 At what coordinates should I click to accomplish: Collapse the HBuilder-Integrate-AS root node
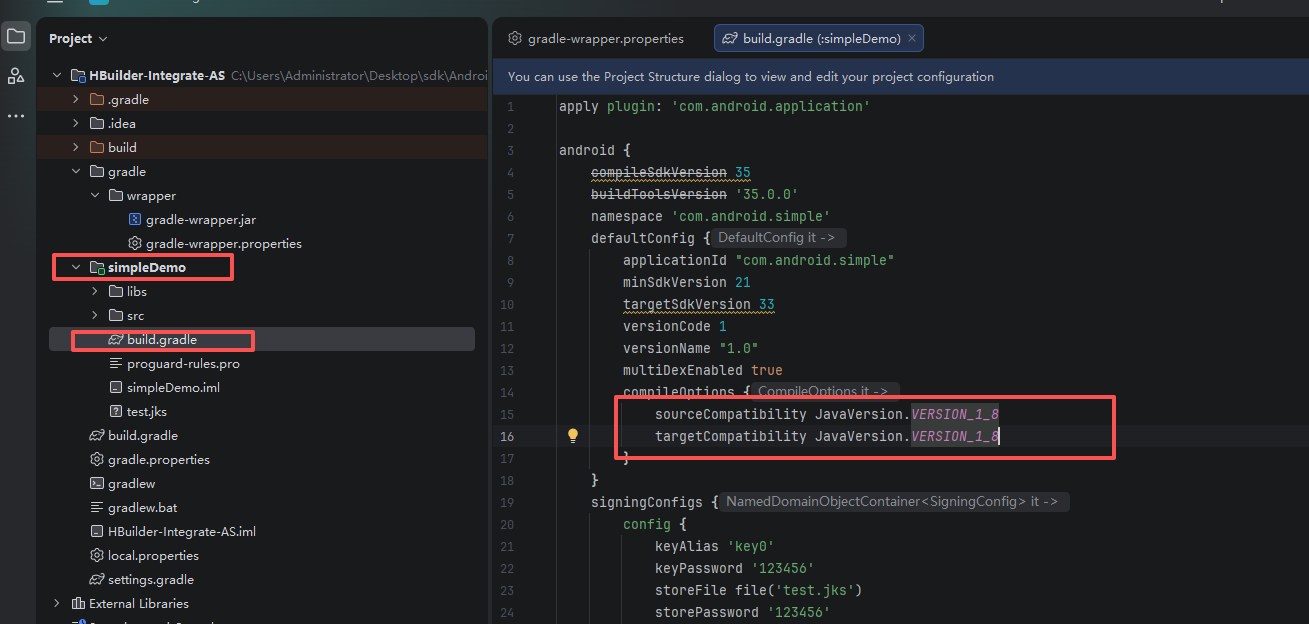(x=57, y=75)
